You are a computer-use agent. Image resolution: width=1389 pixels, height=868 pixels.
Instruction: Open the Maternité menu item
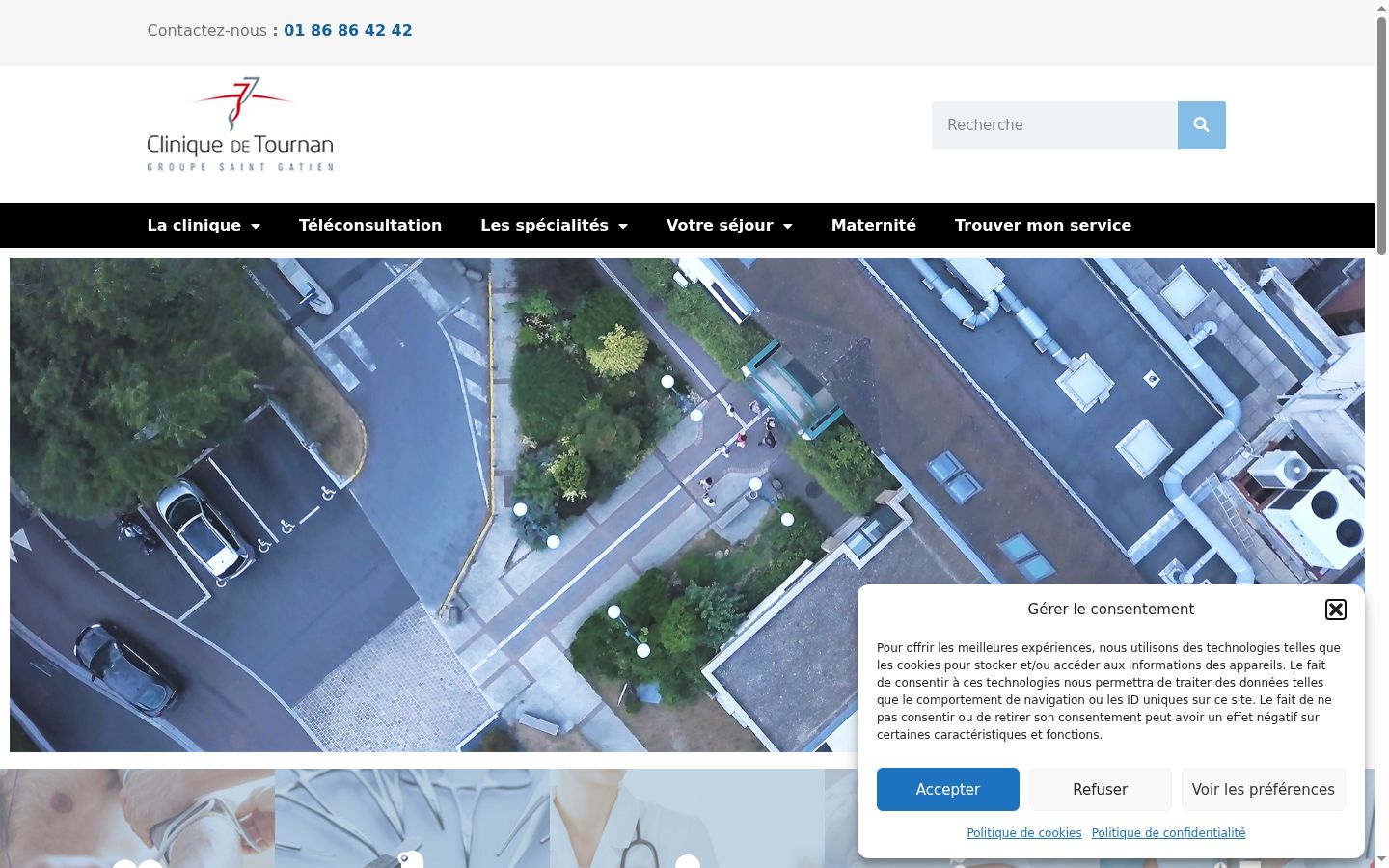[x=874, y=226]
